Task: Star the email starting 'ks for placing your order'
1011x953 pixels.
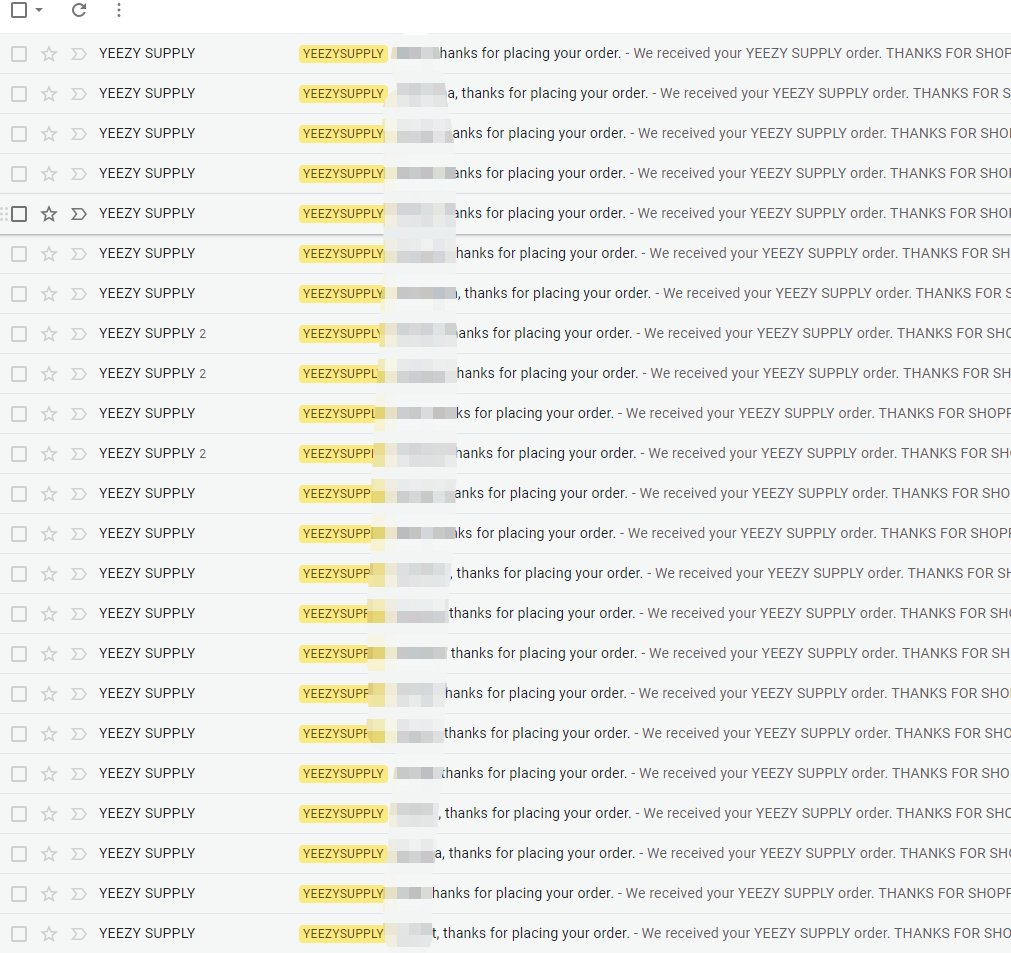Action: [49, 413]
